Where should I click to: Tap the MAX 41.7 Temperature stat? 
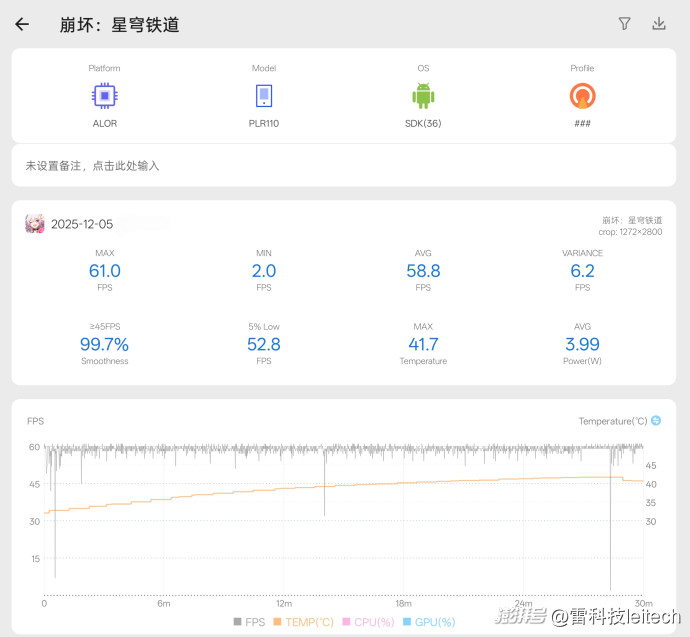(x=423, y=345)
